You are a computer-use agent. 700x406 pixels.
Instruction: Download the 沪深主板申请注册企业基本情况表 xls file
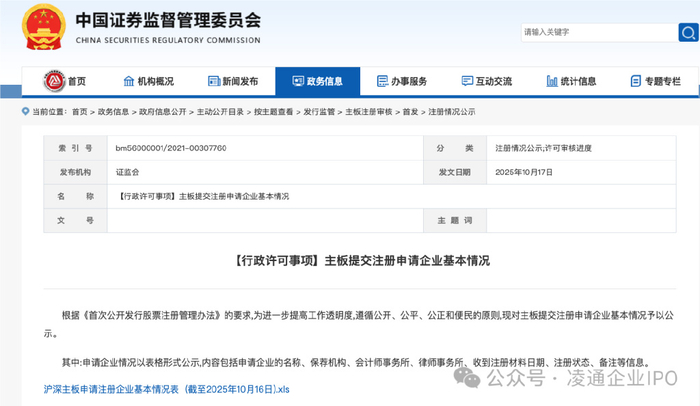tap(167, 389)
